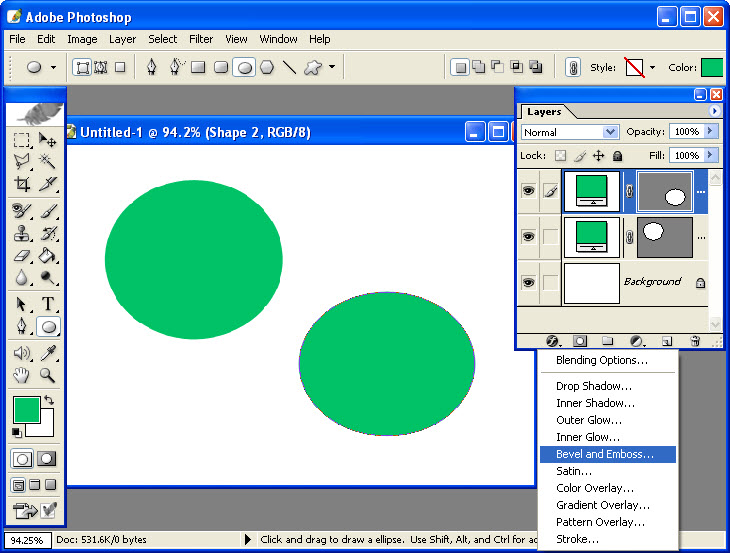Click the Add layer mask icon
The height and width of the screenshot is (553, 730).
click(x=579, y=341)
